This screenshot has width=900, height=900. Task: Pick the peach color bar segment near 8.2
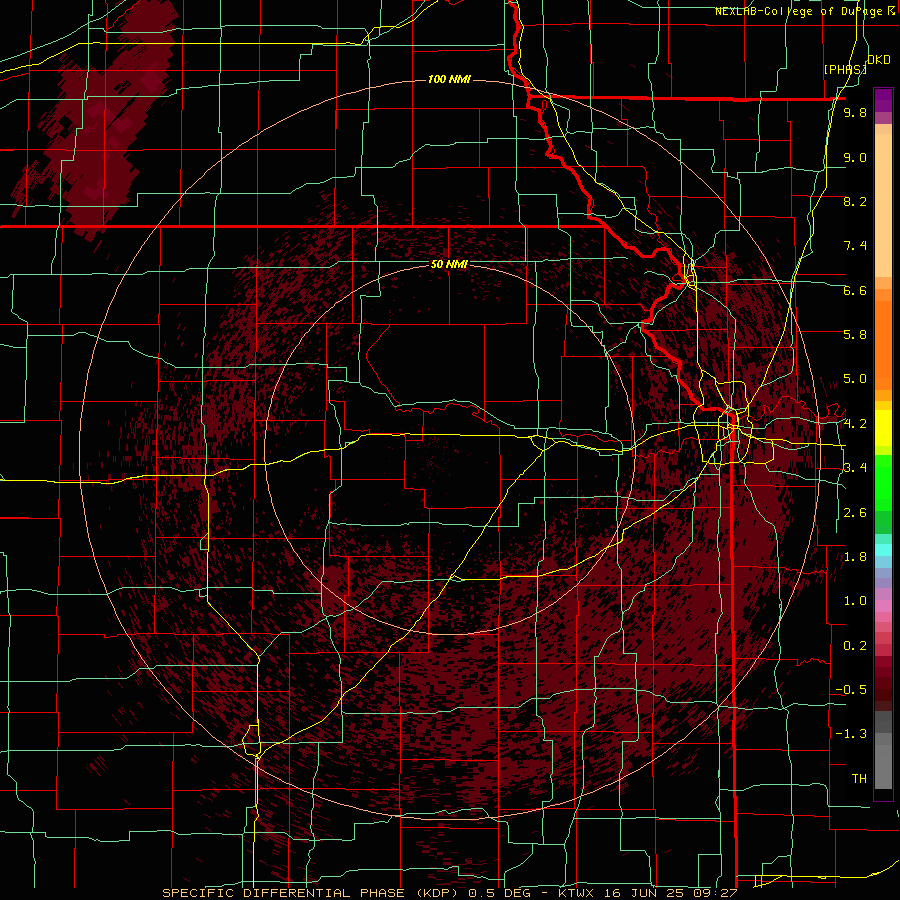pyautogui.click(x=883, y=205)
